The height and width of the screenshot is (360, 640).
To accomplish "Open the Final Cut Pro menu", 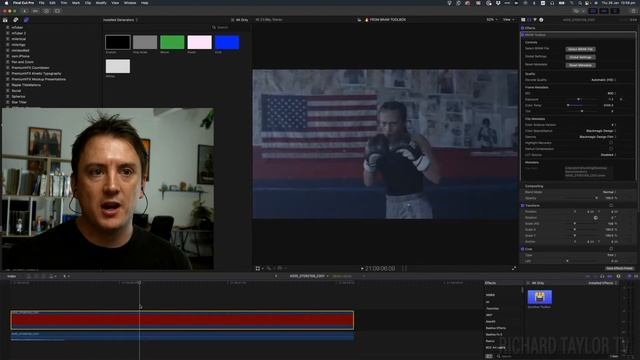I will pos(24,3).
